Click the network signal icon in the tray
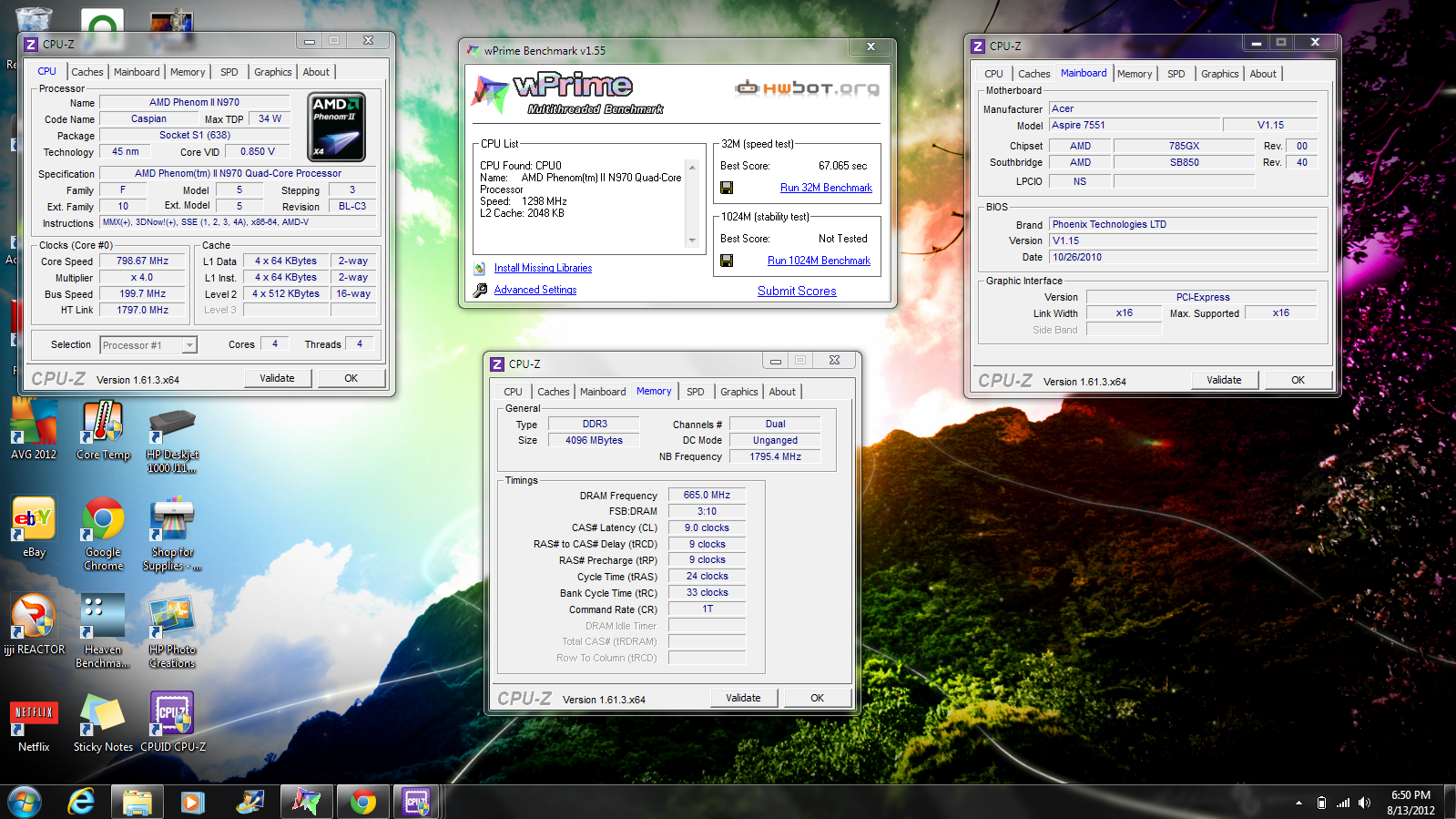 click(x=1343, y=803)
